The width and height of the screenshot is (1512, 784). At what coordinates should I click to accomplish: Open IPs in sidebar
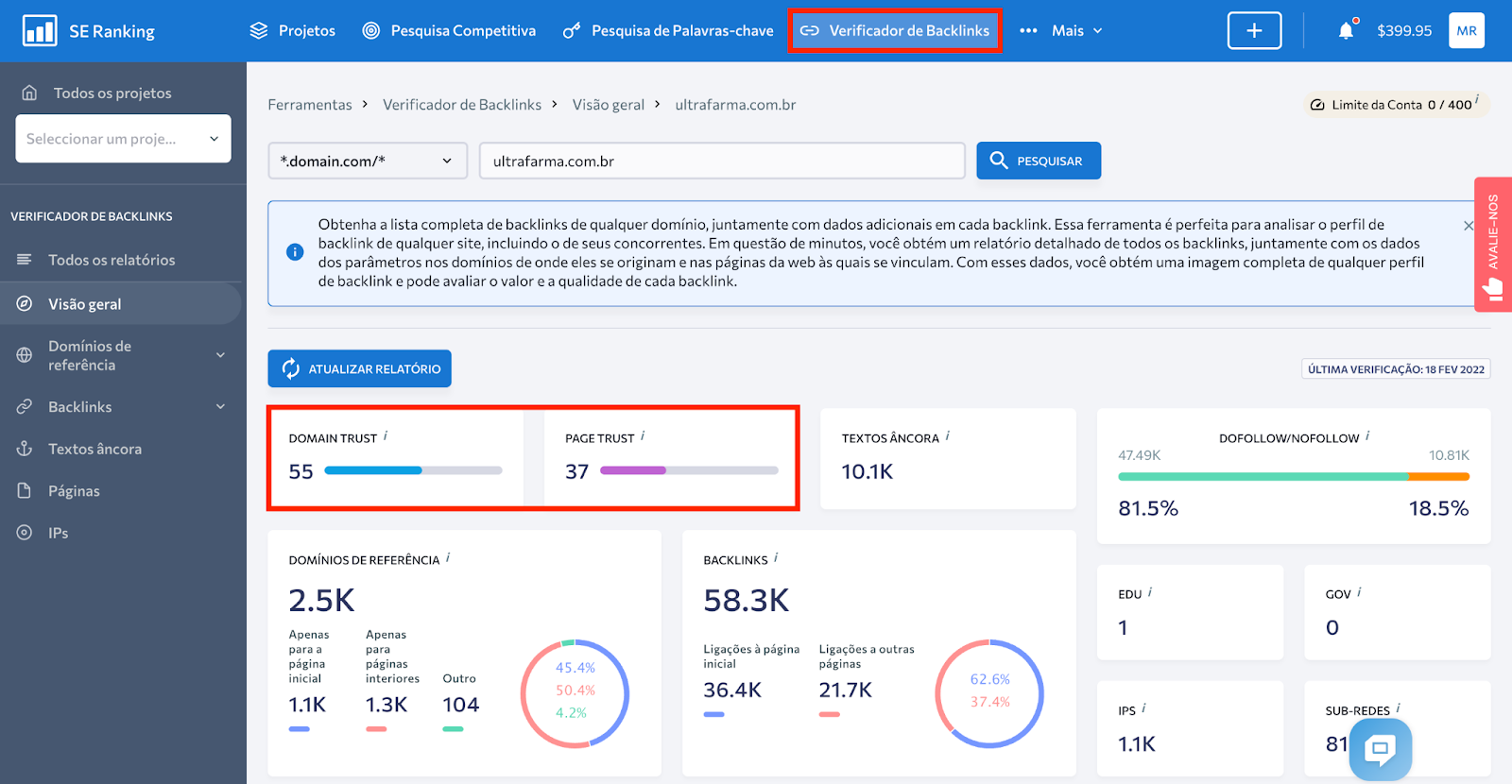[59, 533]
